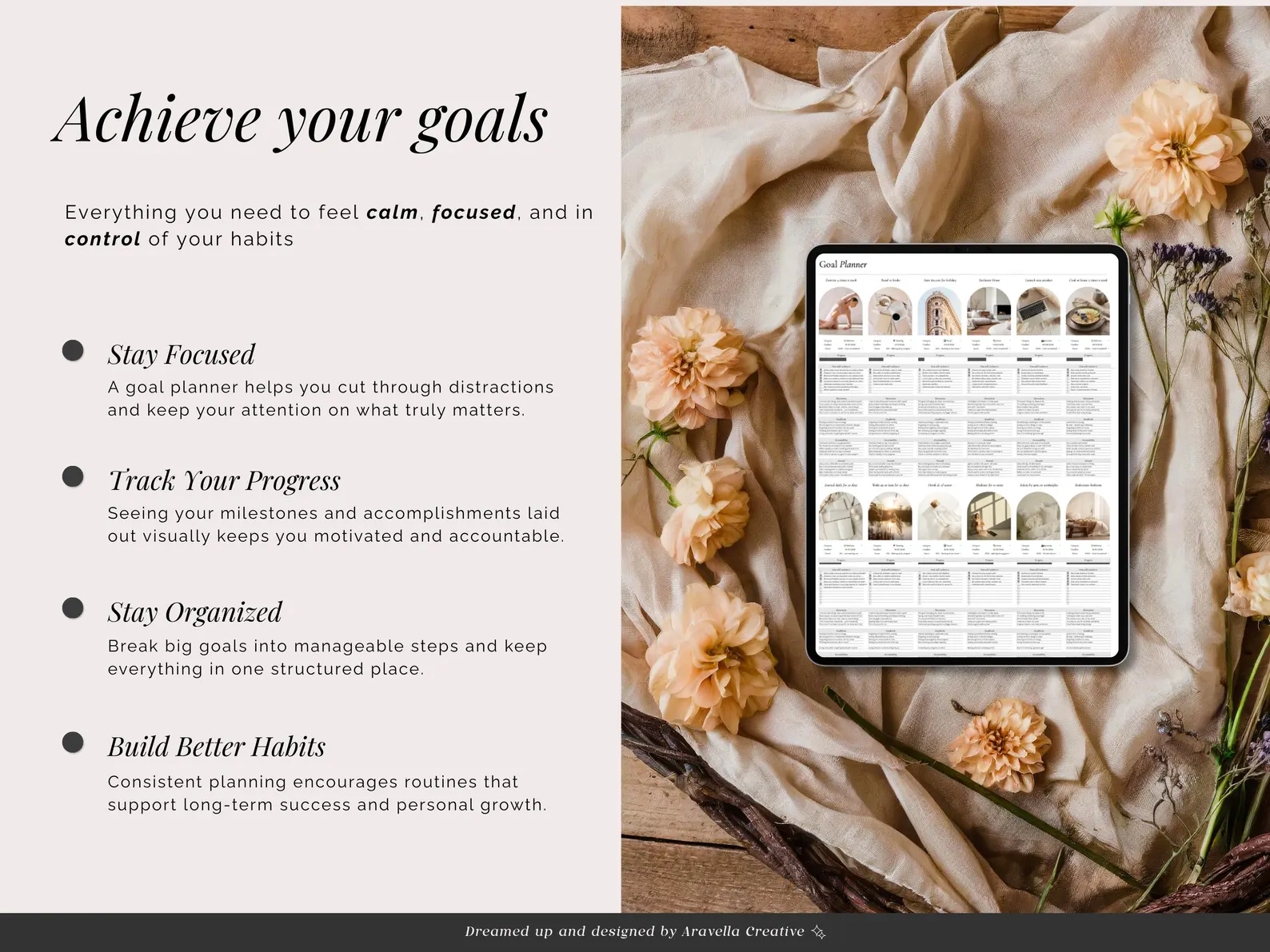The width and height of the screenshot is (1270, 952).
Task: Select the food bowl cooking goal image
Action: 1088,312
